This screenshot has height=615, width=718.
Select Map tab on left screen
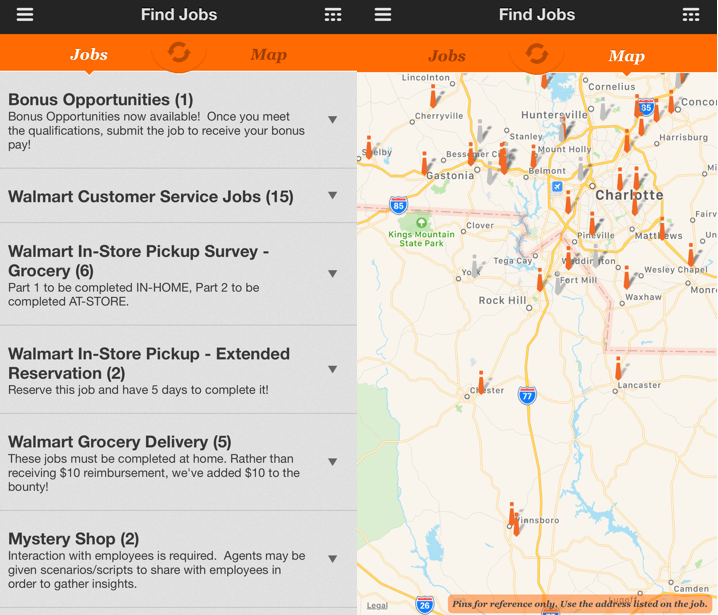point(268,55)
